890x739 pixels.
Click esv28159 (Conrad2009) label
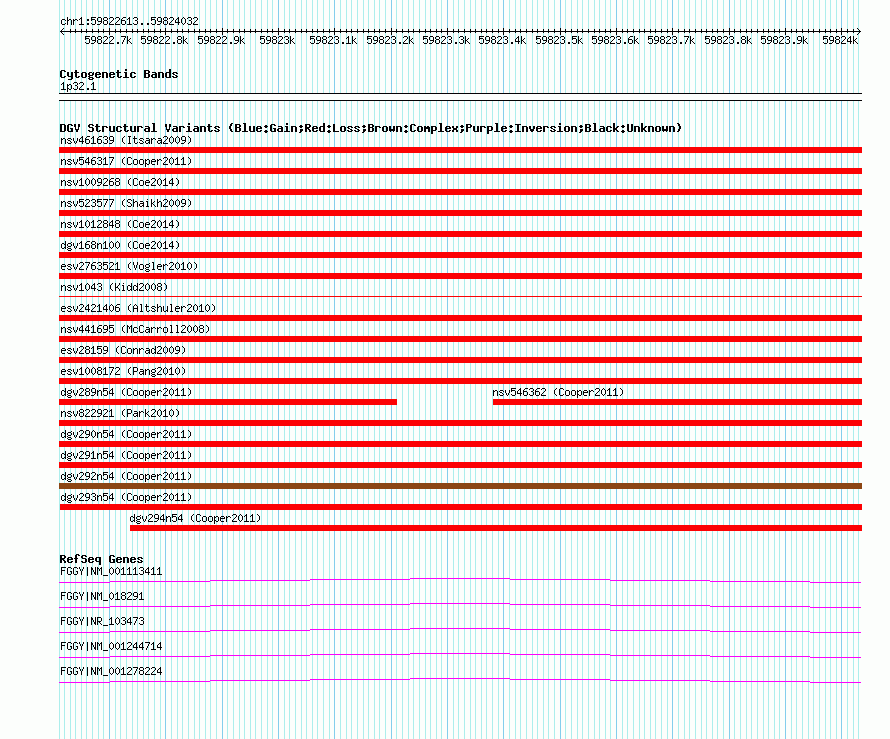pyautogui.click(x=123, y=350)
